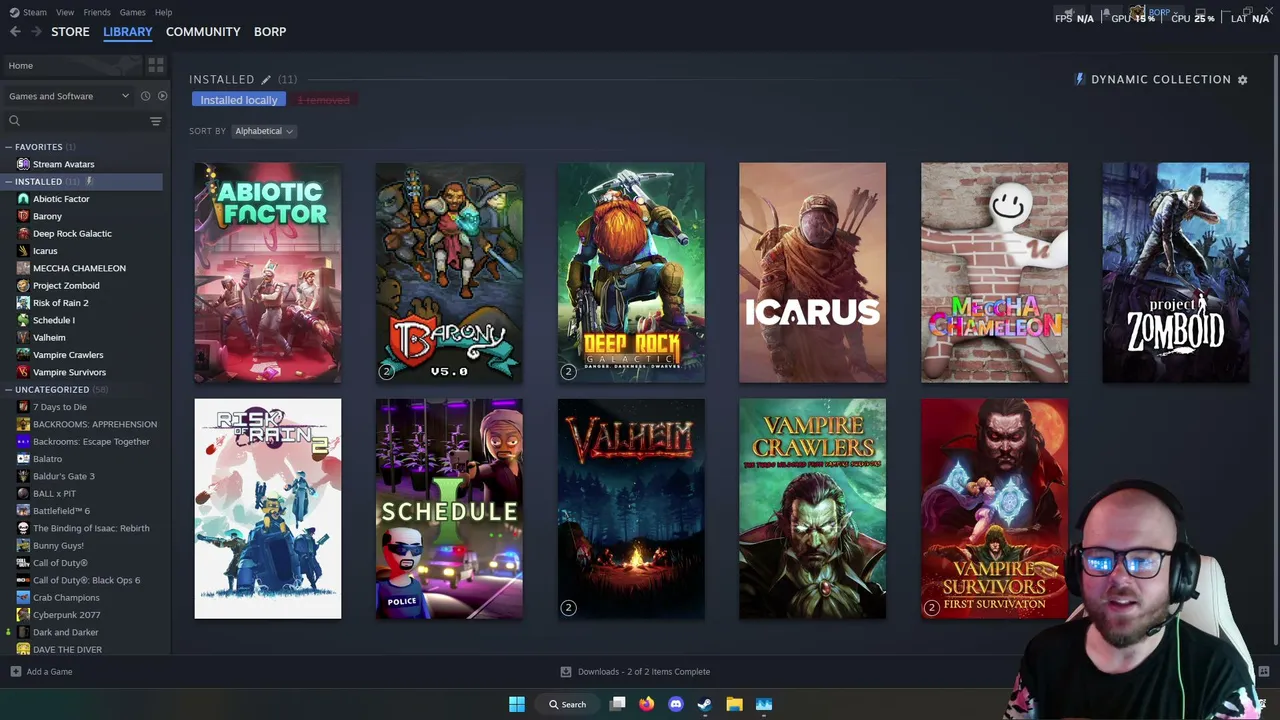Open the Risk of Rain 2 cover art
The height and width of the screenshot is (720, 1280).
pos(268,509)
